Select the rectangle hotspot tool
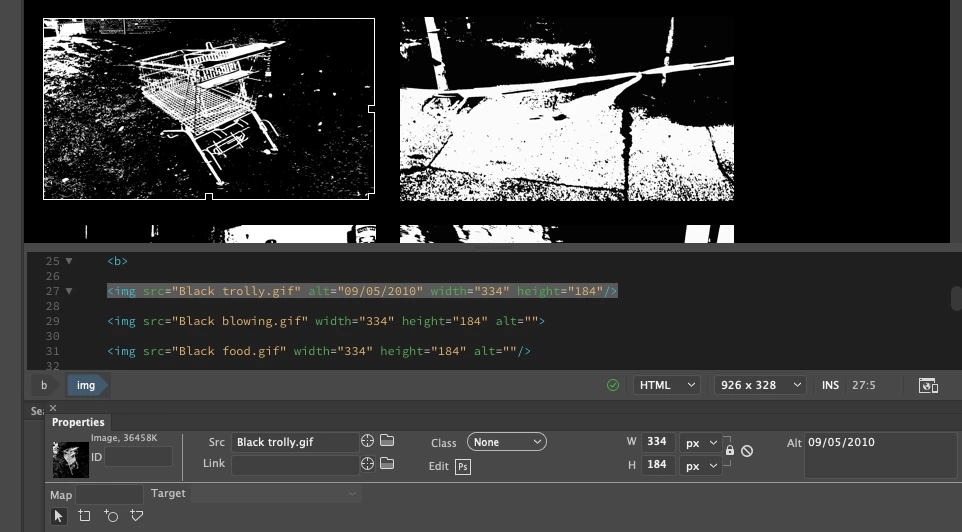Screen dimensions: 962x532 [x=85, y=516]
